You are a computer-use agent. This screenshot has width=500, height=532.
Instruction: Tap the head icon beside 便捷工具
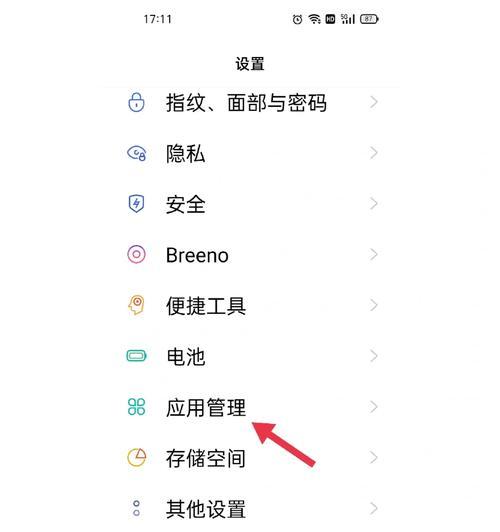click(136, 305)
